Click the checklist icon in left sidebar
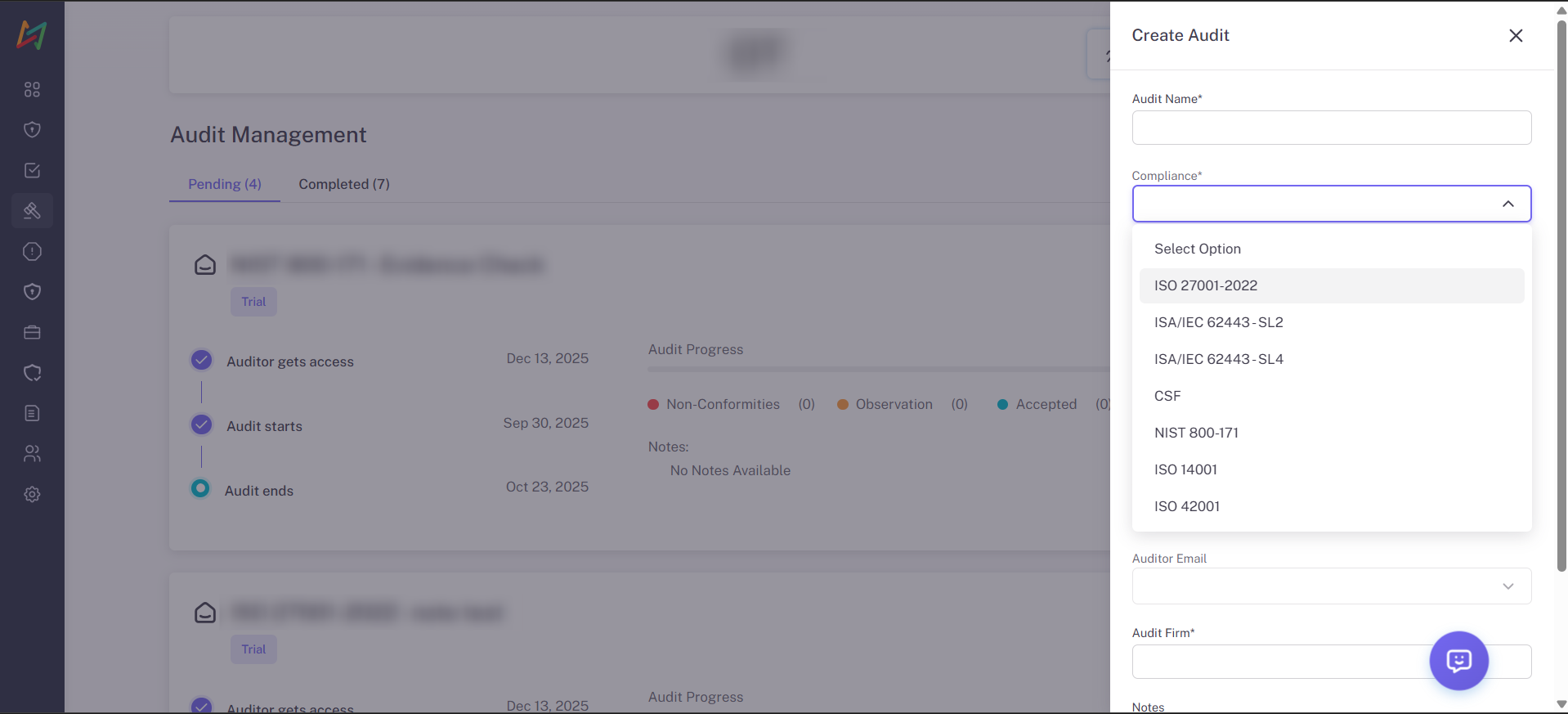The image size is (1568, 714). tap(32, 170)
